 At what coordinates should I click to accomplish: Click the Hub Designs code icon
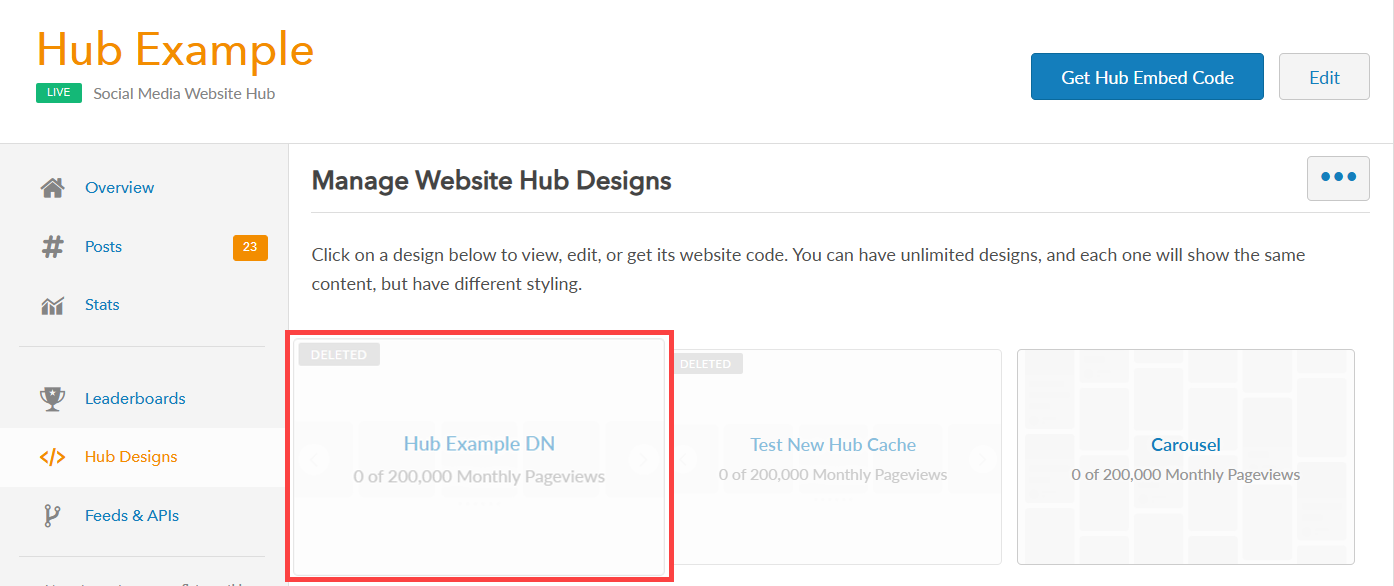(52, 457)
